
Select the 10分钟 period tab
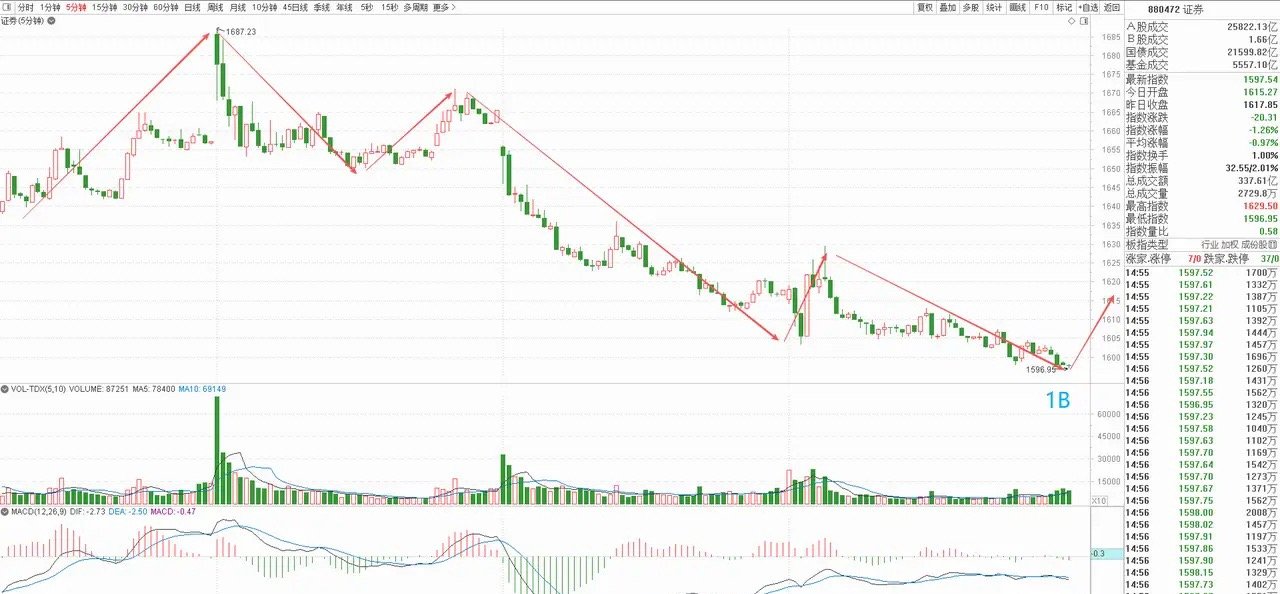pyautogui.click(x=265, y=7)
